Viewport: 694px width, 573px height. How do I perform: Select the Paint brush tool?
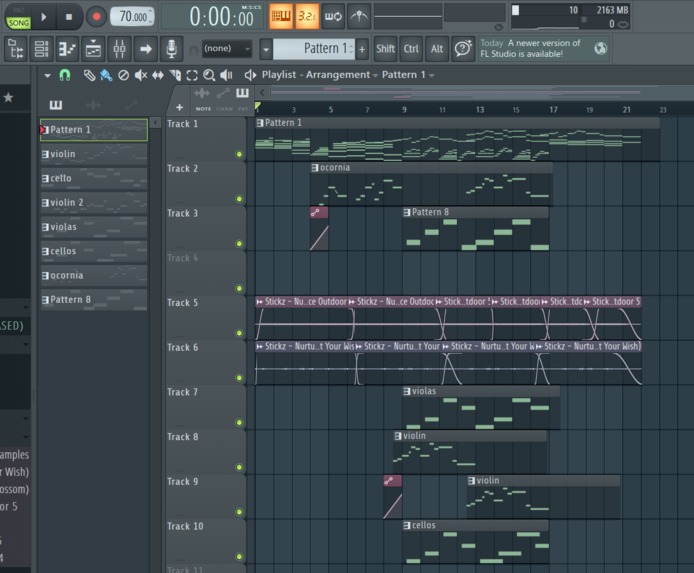[x=106, y=75]
